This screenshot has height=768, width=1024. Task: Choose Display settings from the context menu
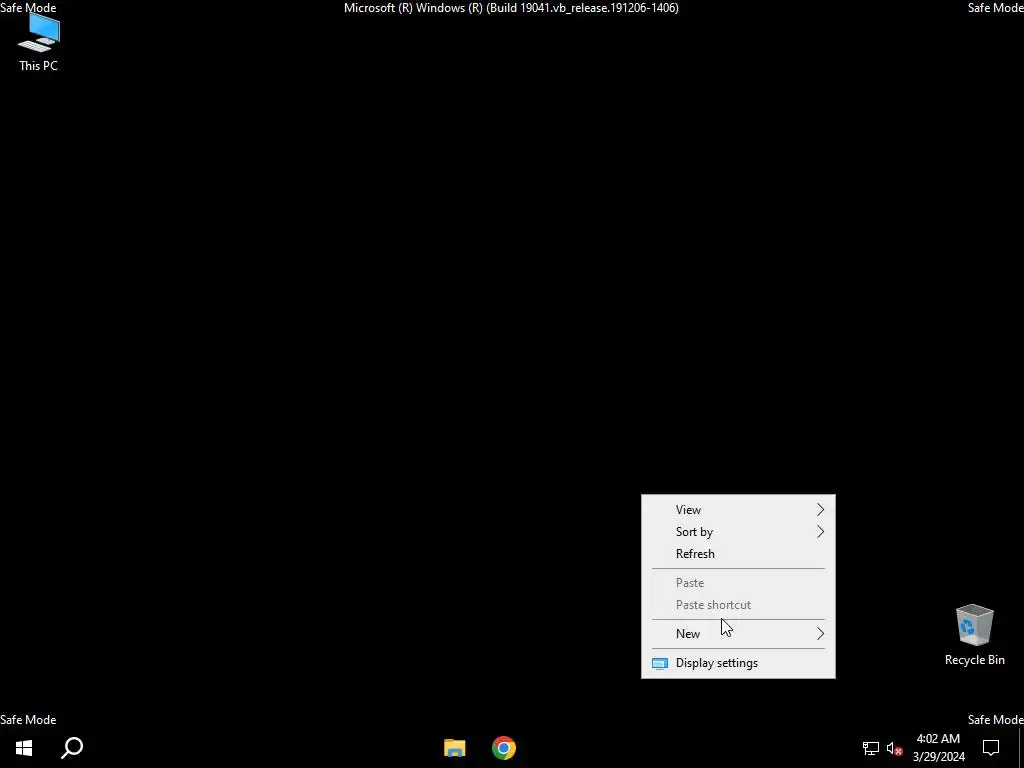pyautogui.click(x=738, y=663)
